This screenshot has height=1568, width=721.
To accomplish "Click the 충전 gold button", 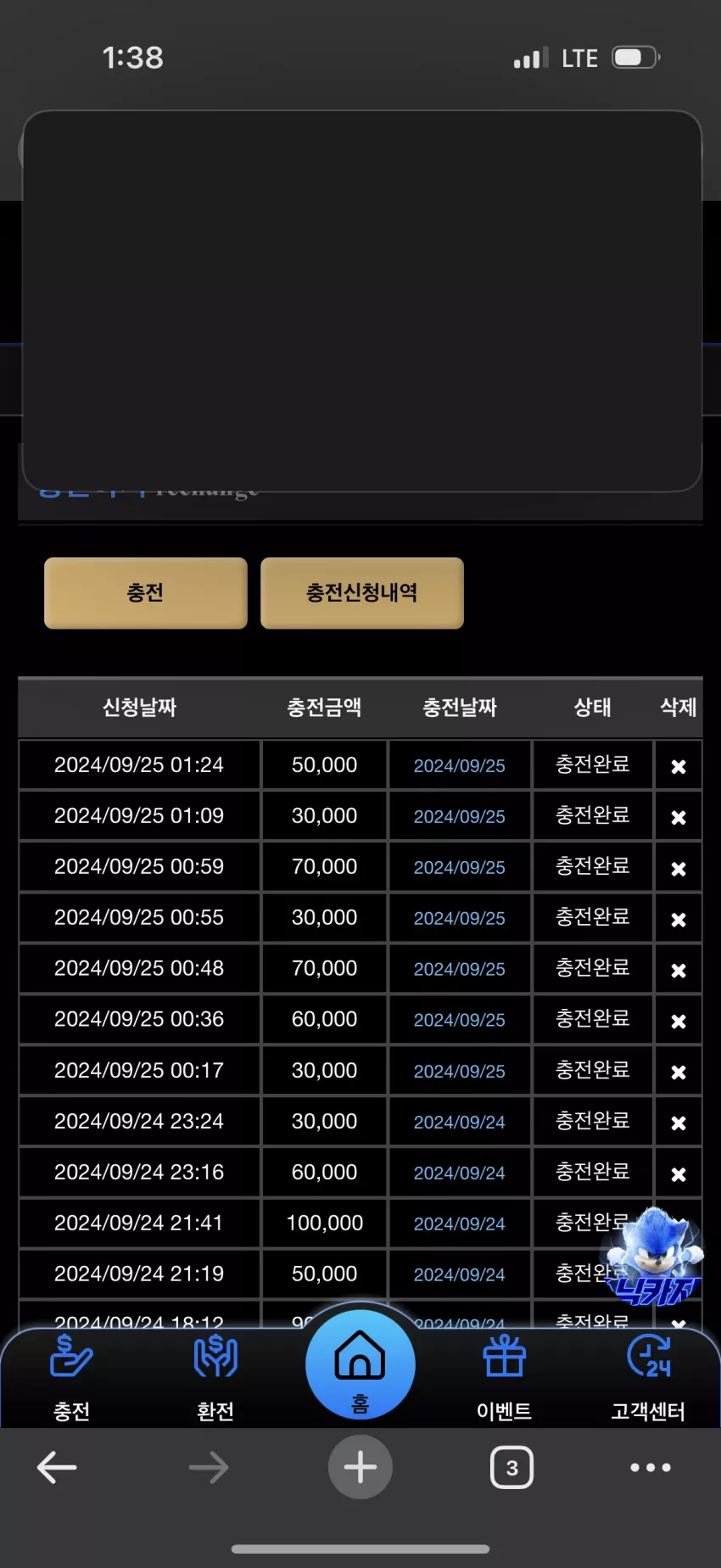I will tap(146, 593).
